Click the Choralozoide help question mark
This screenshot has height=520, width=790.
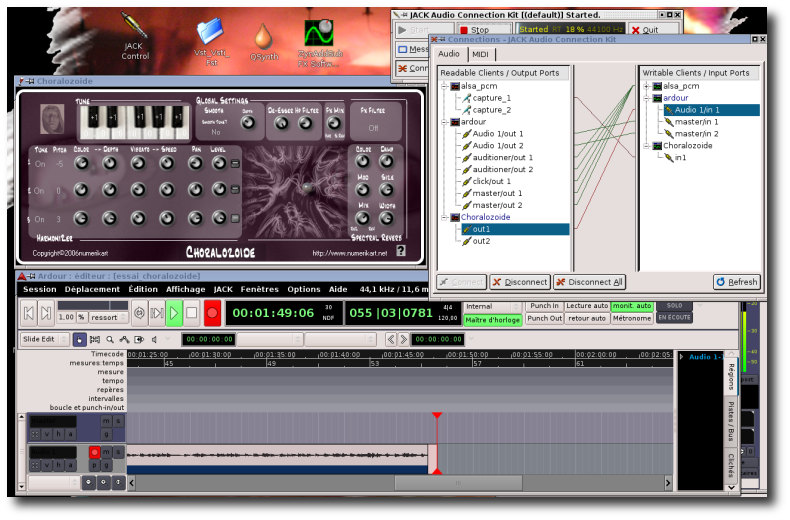pyautogui.click(x=401, y=251)
